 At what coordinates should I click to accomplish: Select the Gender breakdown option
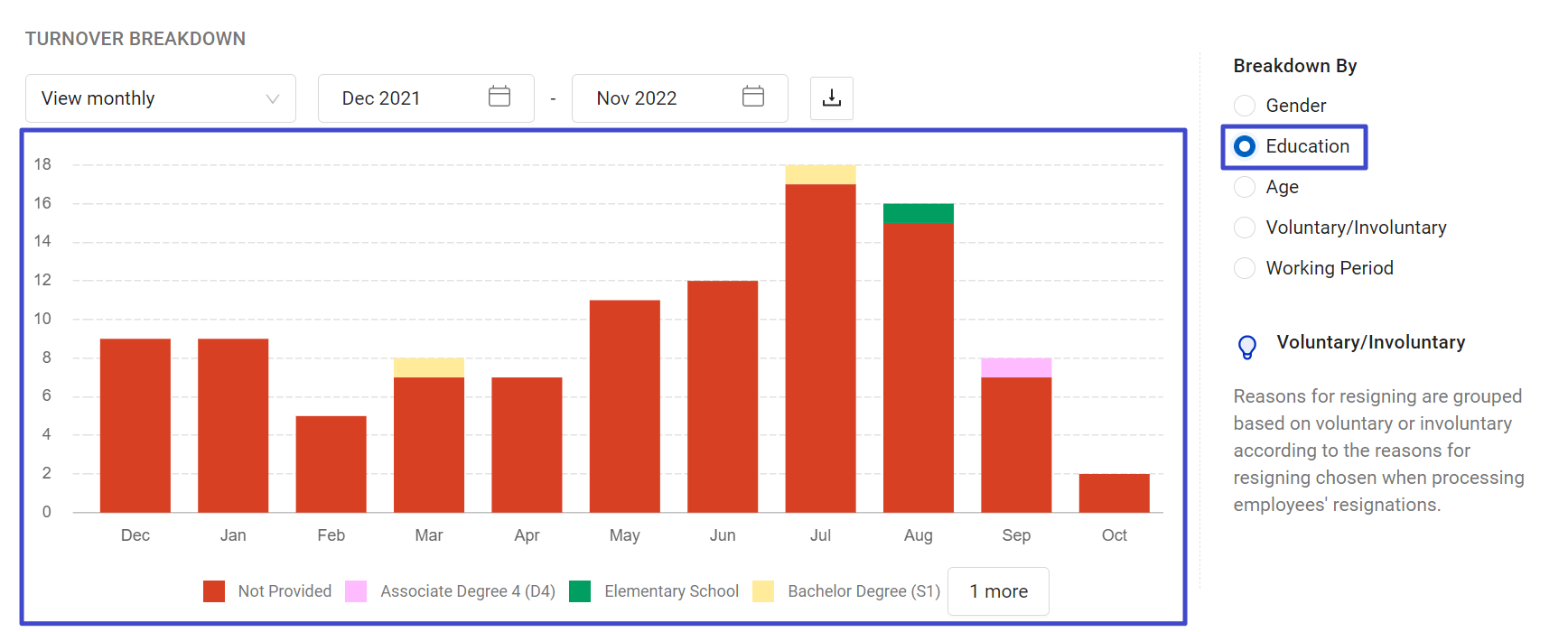point(1245,106)
